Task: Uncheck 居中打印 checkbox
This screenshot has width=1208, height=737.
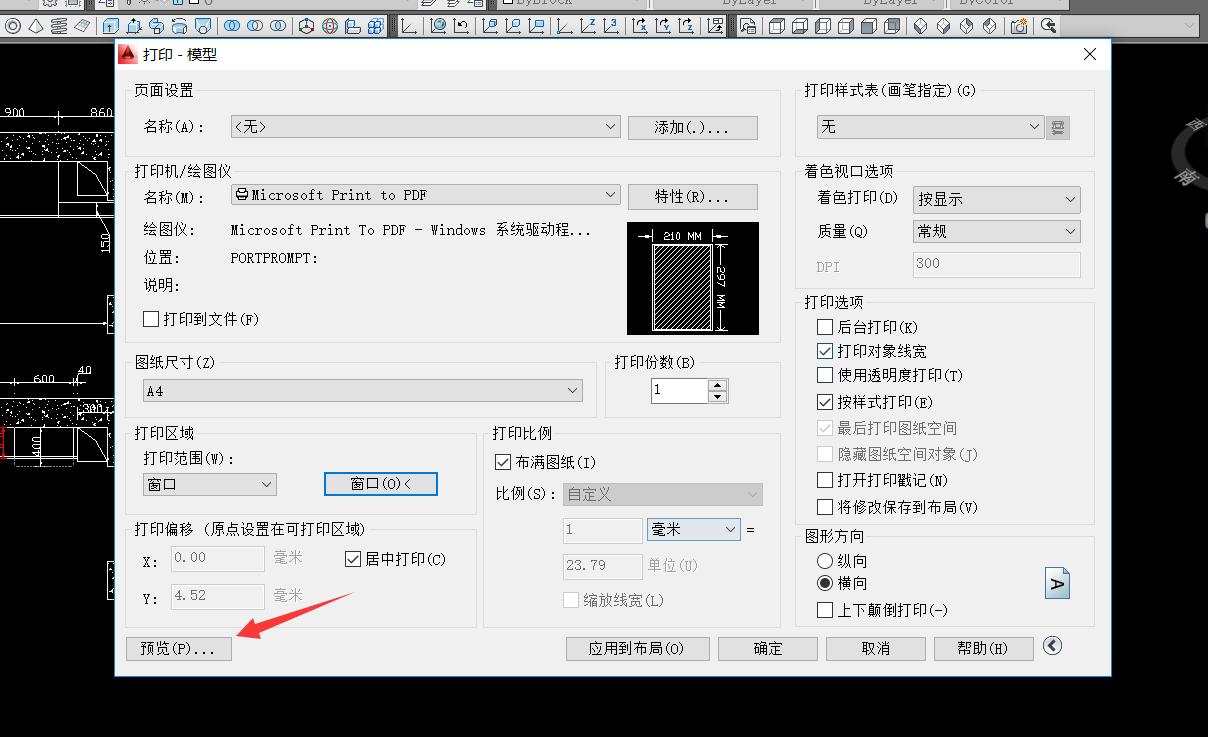Action: (352, 559)
